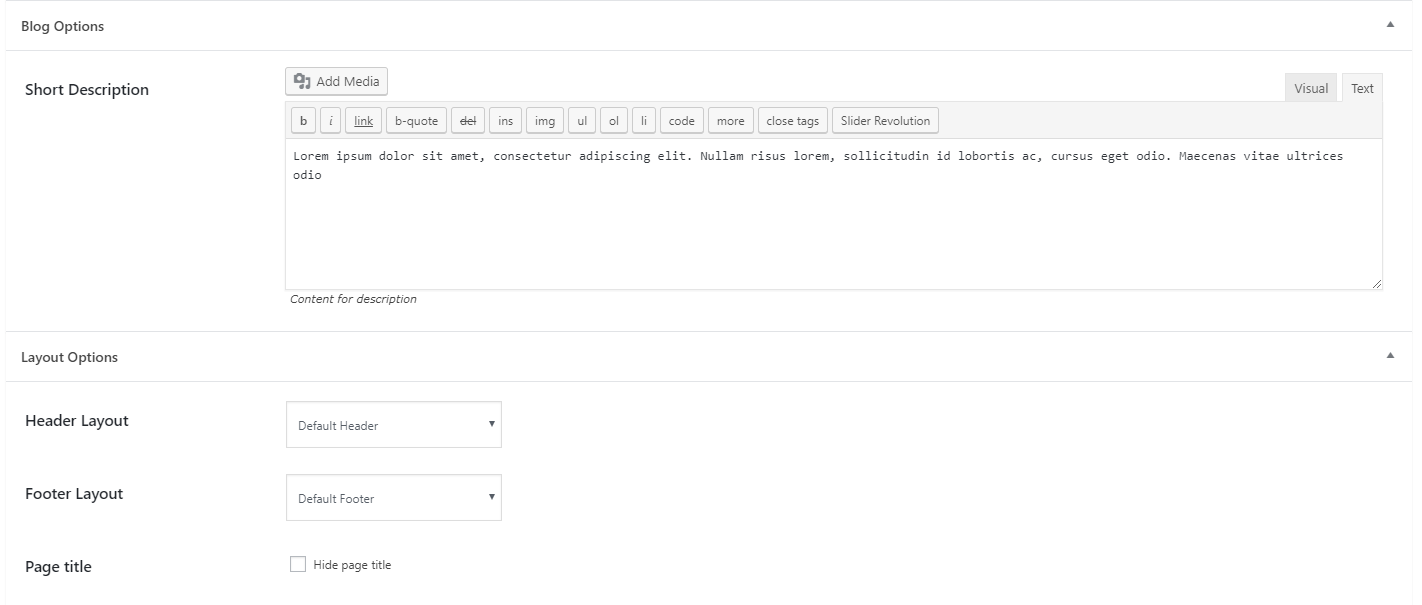Apply italic with the i quicktag

coord(330,121)
